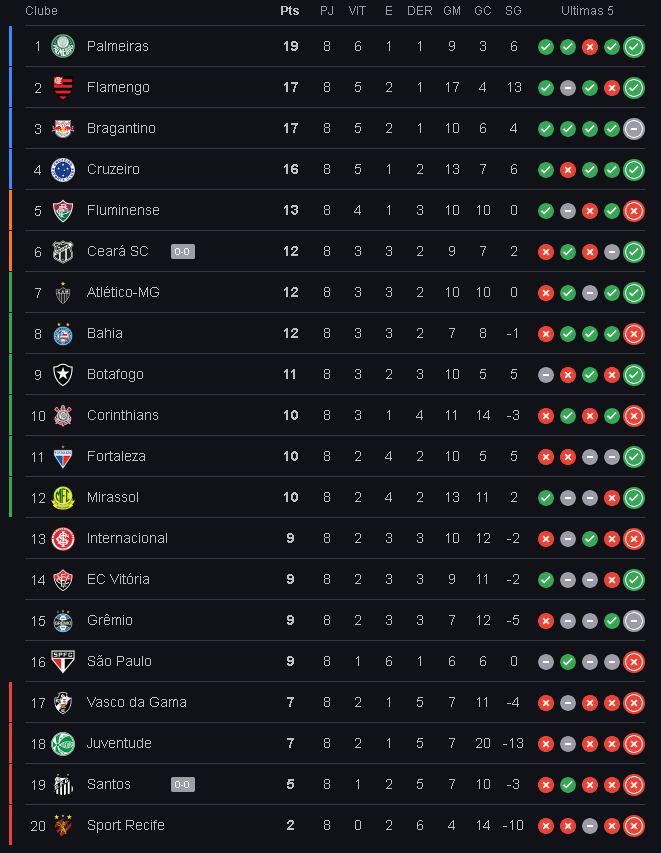Click the Flamengo club crest

(63, 88)
